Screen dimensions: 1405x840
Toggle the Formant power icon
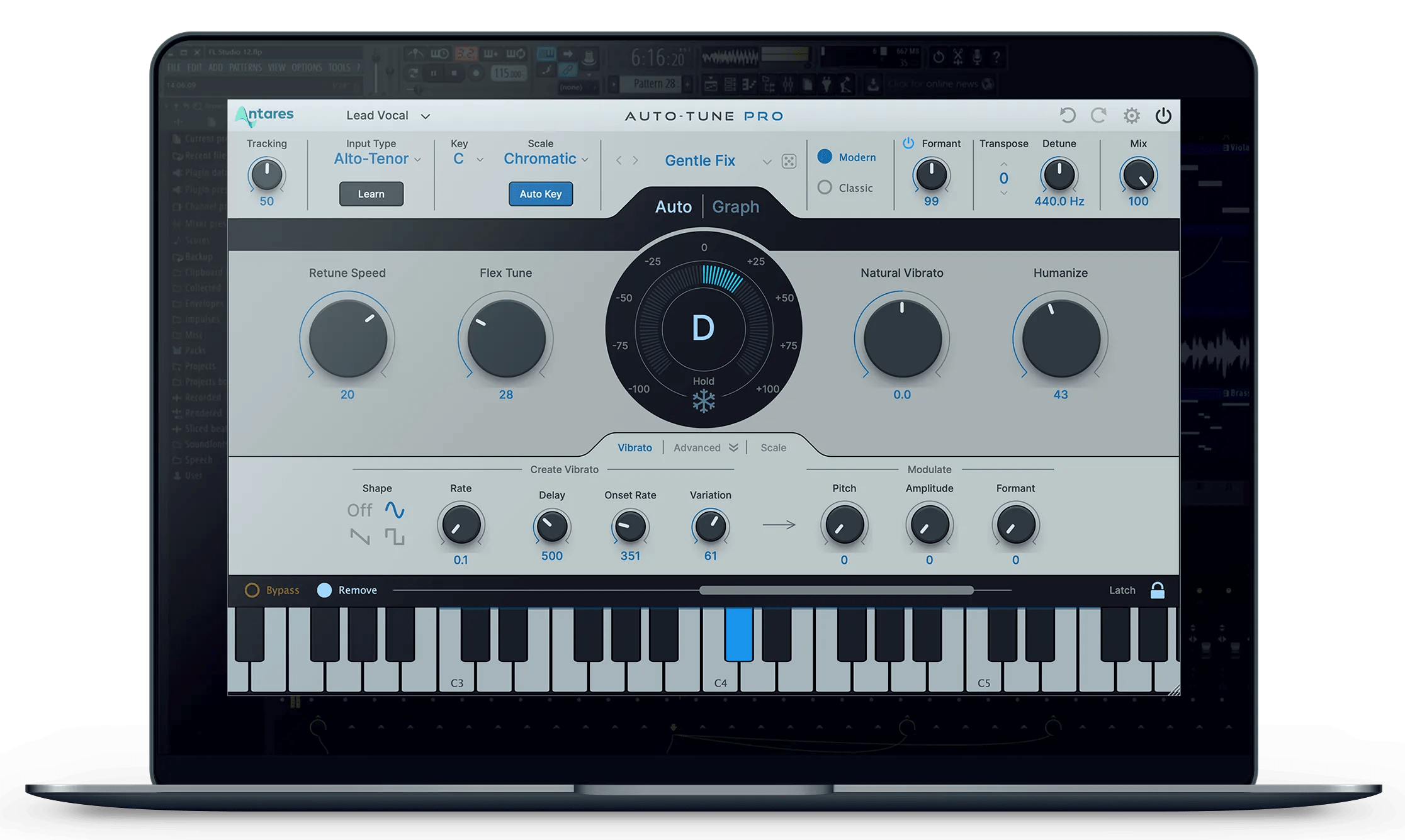tap(908, 143)
